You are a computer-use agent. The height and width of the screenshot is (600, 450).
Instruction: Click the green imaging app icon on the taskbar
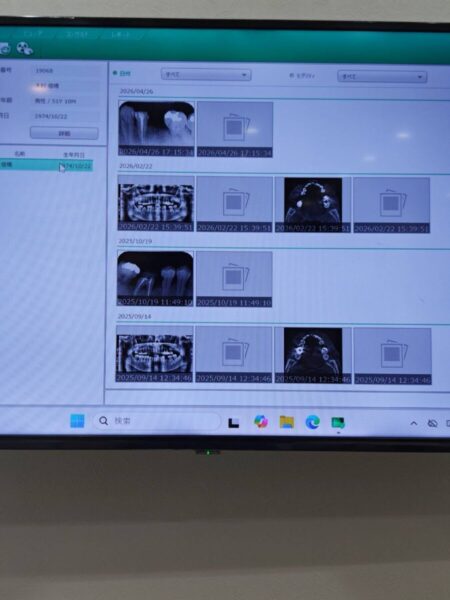pyautogui.click(x=338, y=423)
